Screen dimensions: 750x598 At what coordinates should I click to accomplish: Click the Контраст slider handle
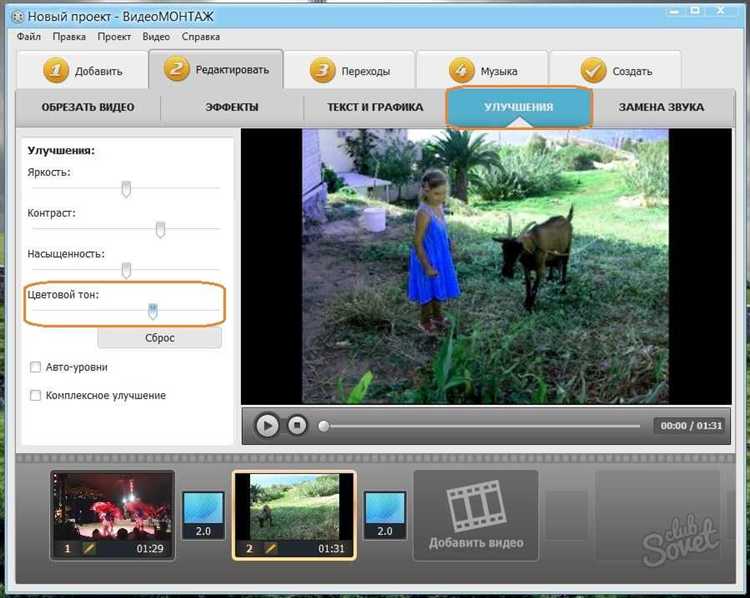(161, 230)
